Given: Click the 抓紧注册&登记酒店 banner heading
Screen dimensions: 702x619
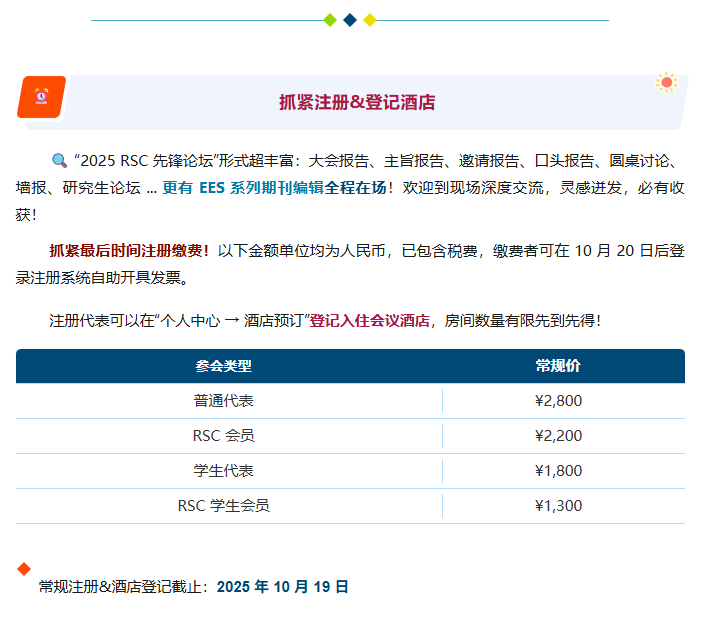Looking at the screenshot, I should pyautogui.click(x=357, y=102).
